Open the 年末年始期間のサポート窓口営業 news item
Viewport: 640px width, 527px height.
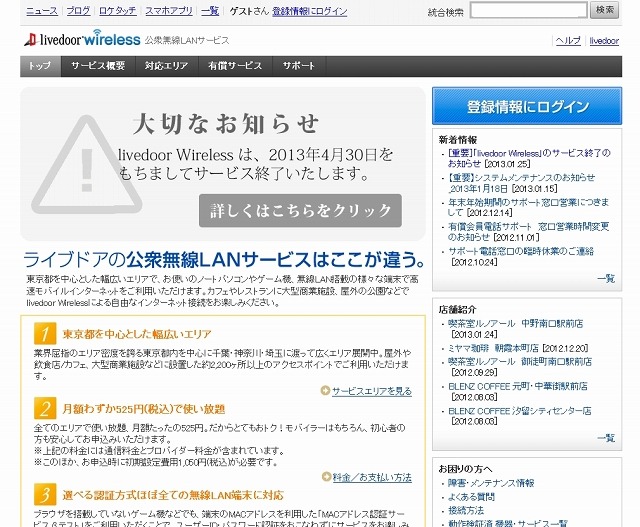pos(528,207)
